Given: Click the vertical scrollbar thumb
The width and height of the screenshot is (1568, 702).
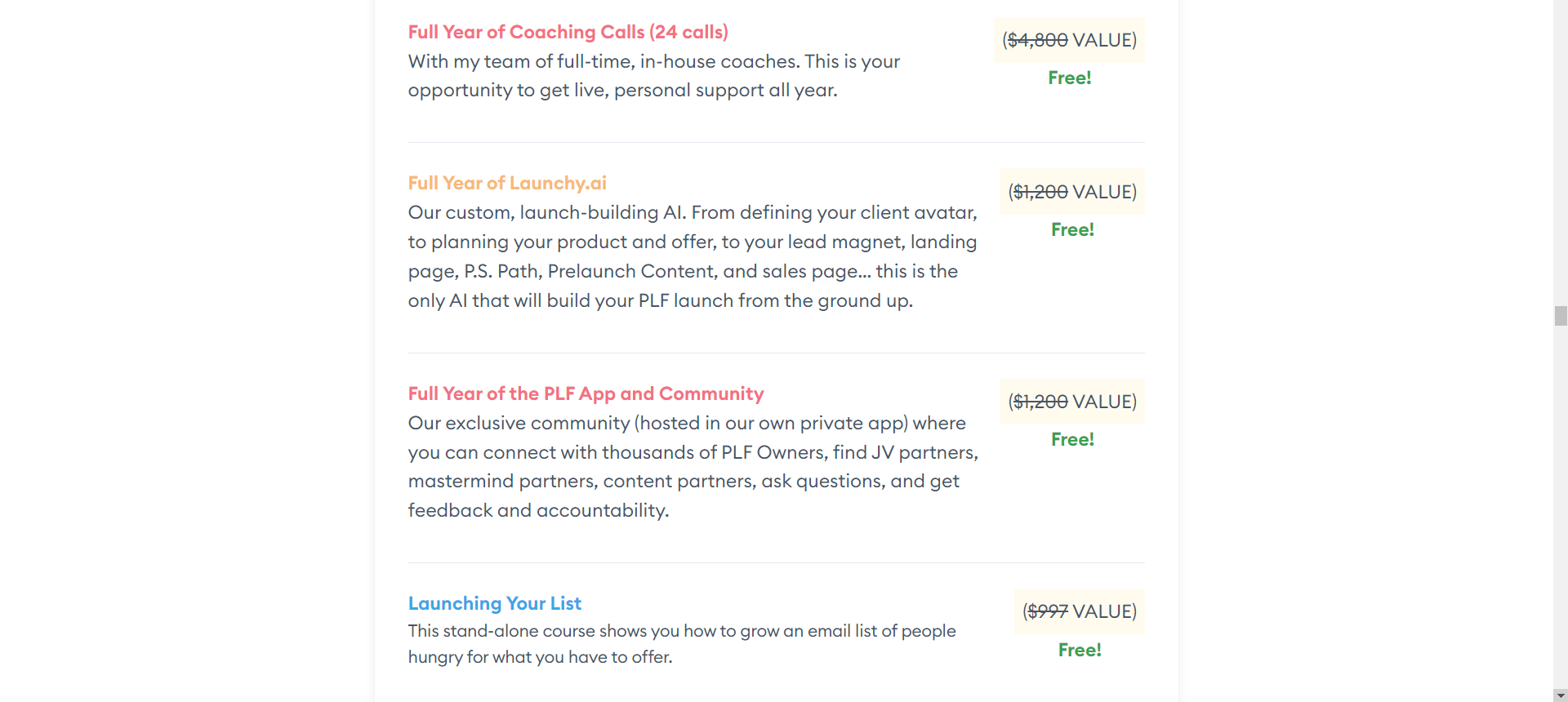Looking at the screenshot, I should [1561, 316].
